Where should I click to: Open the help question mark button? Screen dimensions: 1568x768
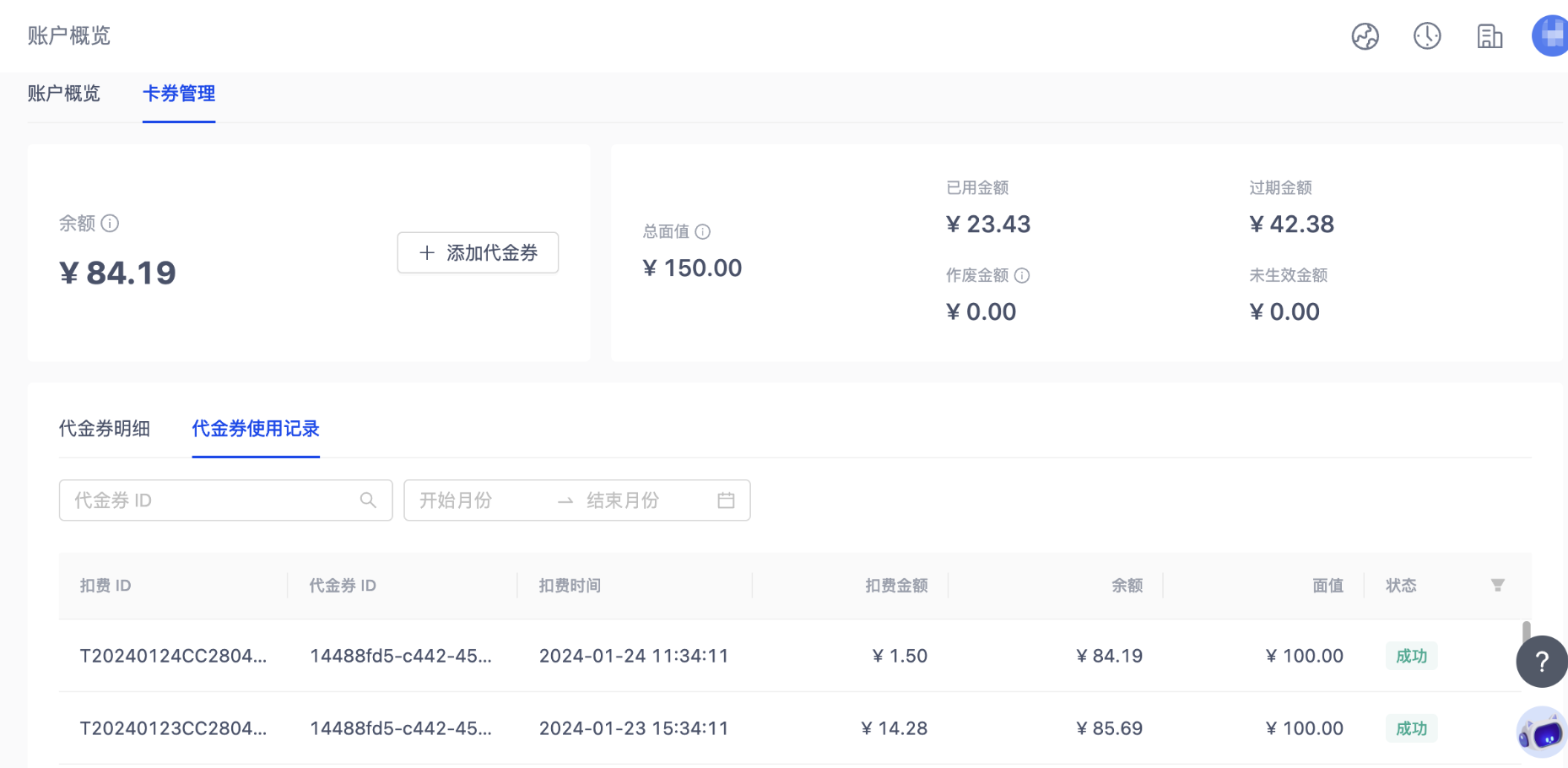click(x=1541, y=662)
